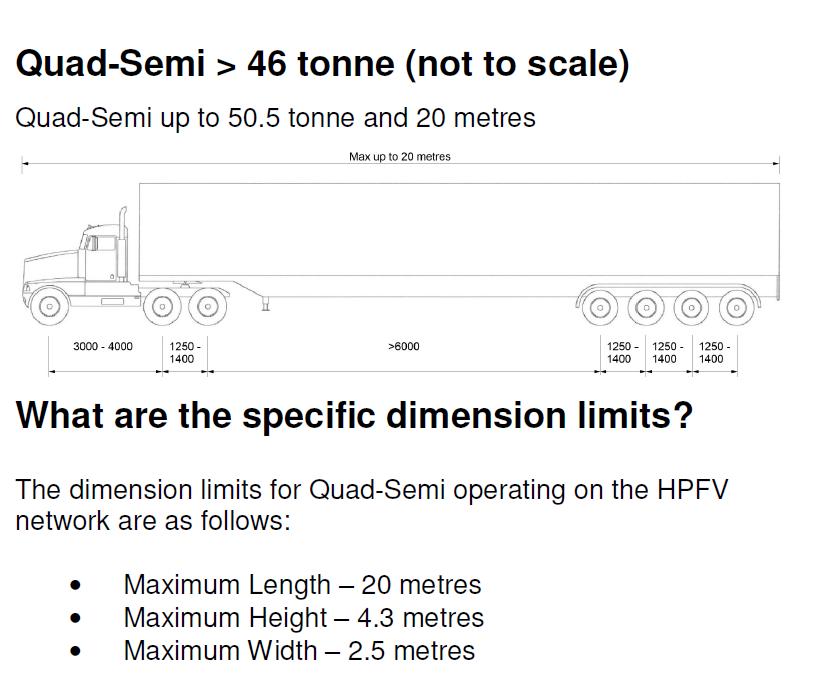The height and width of the screenshot is (687, 816).
Task: Click the trailer landing leg support
Action: click(266, 303)
